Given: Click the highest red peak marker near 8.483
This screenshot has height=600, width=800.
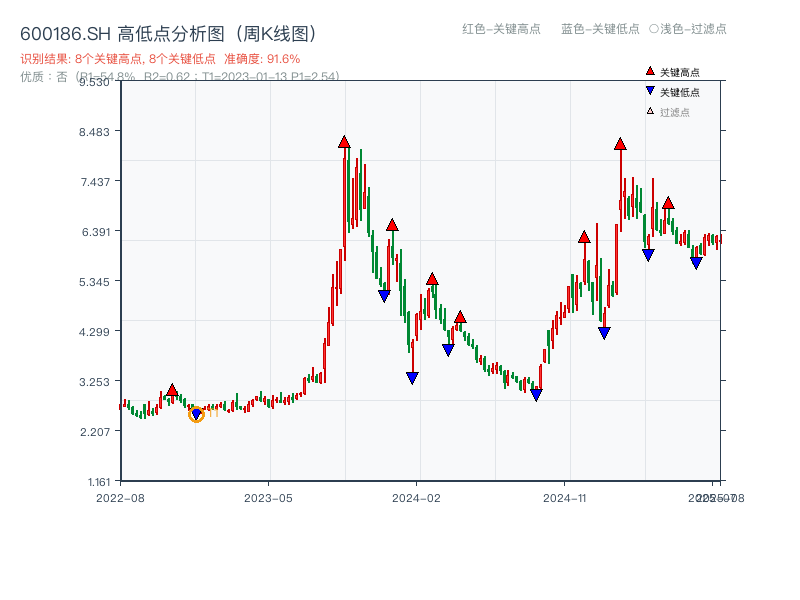Looking at the screenshot, I should point(344,140).
